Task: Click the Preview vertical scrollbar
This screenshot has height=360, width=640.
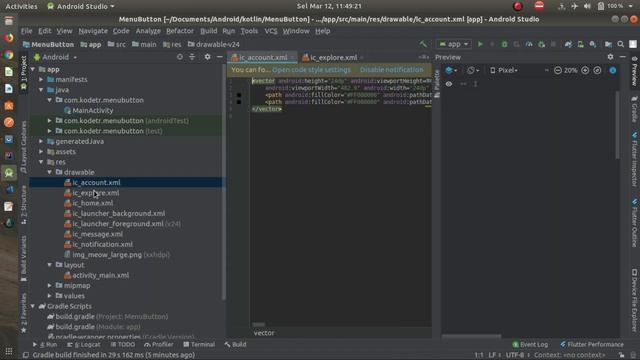Action: tap(617, 124)
